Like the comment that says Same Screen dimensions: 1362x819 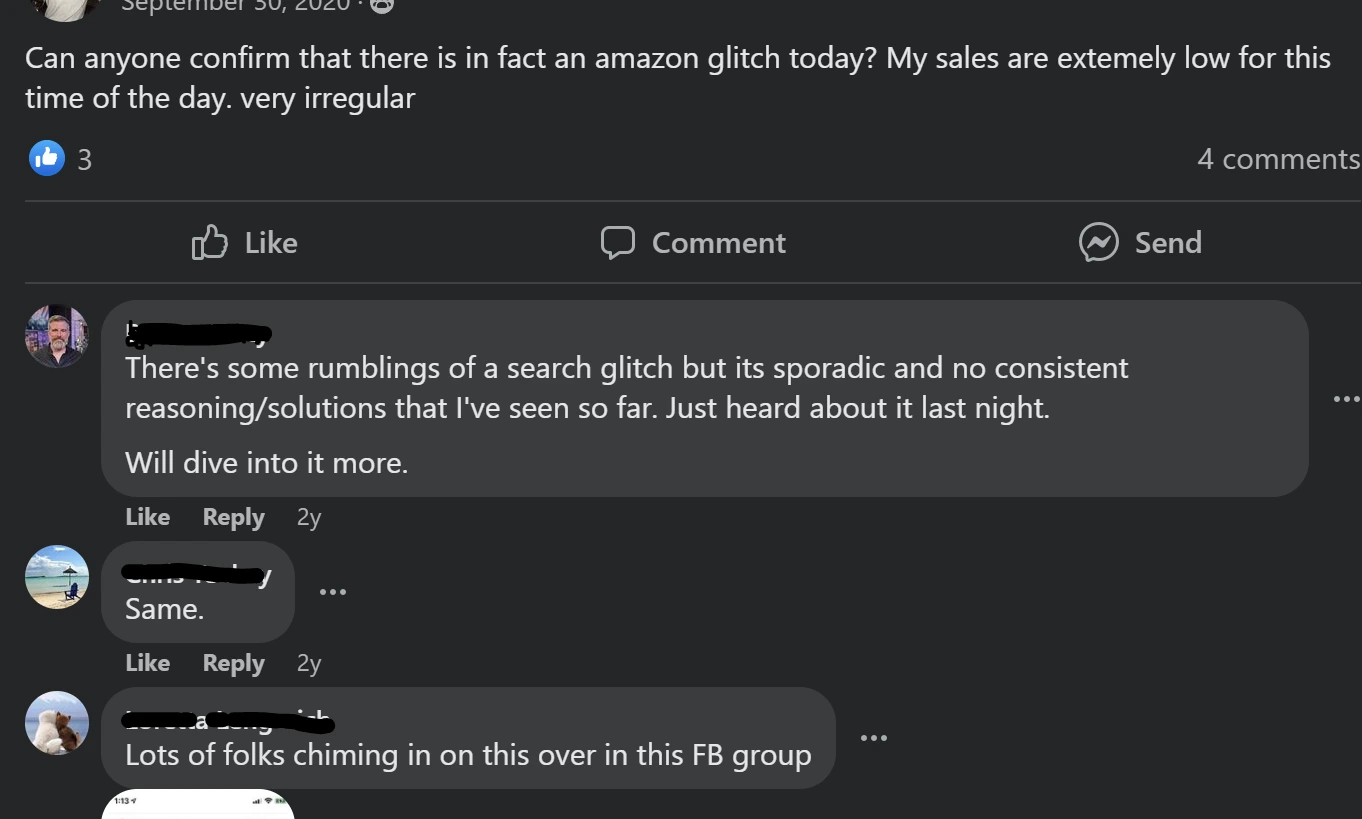[147, 663]
